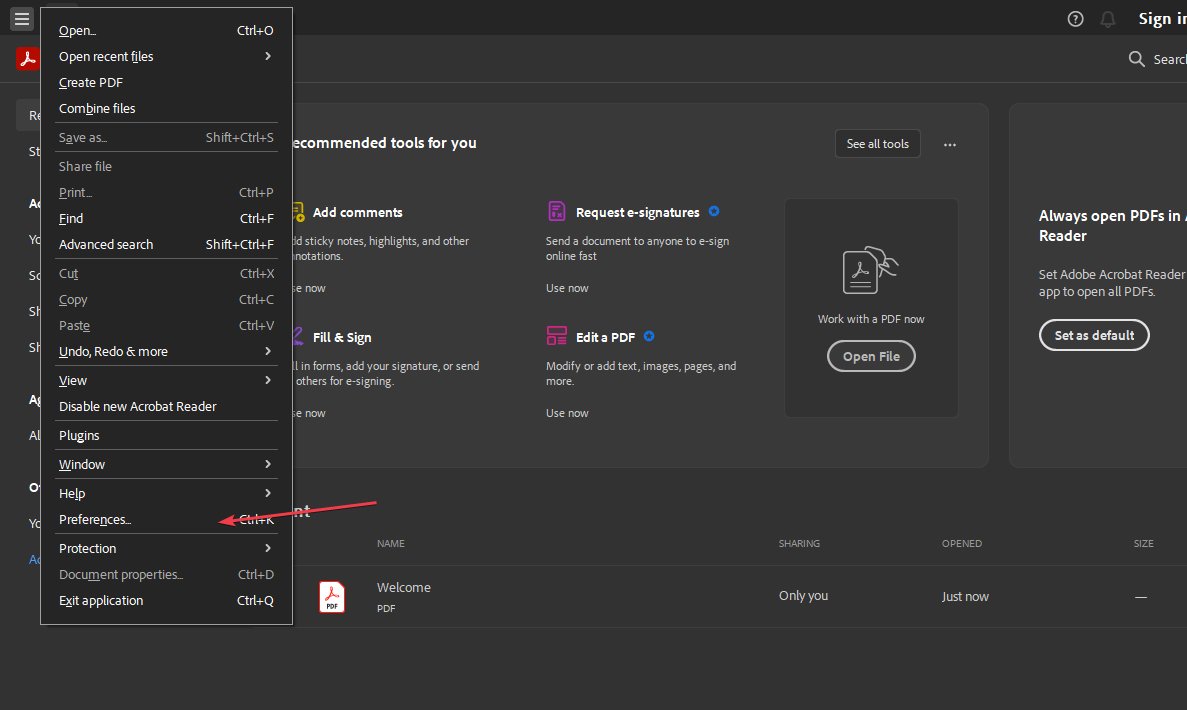Click the Request e-signatures tool title
The image size is (1187, 710).
pyautogui.click(x=637, y=213)
